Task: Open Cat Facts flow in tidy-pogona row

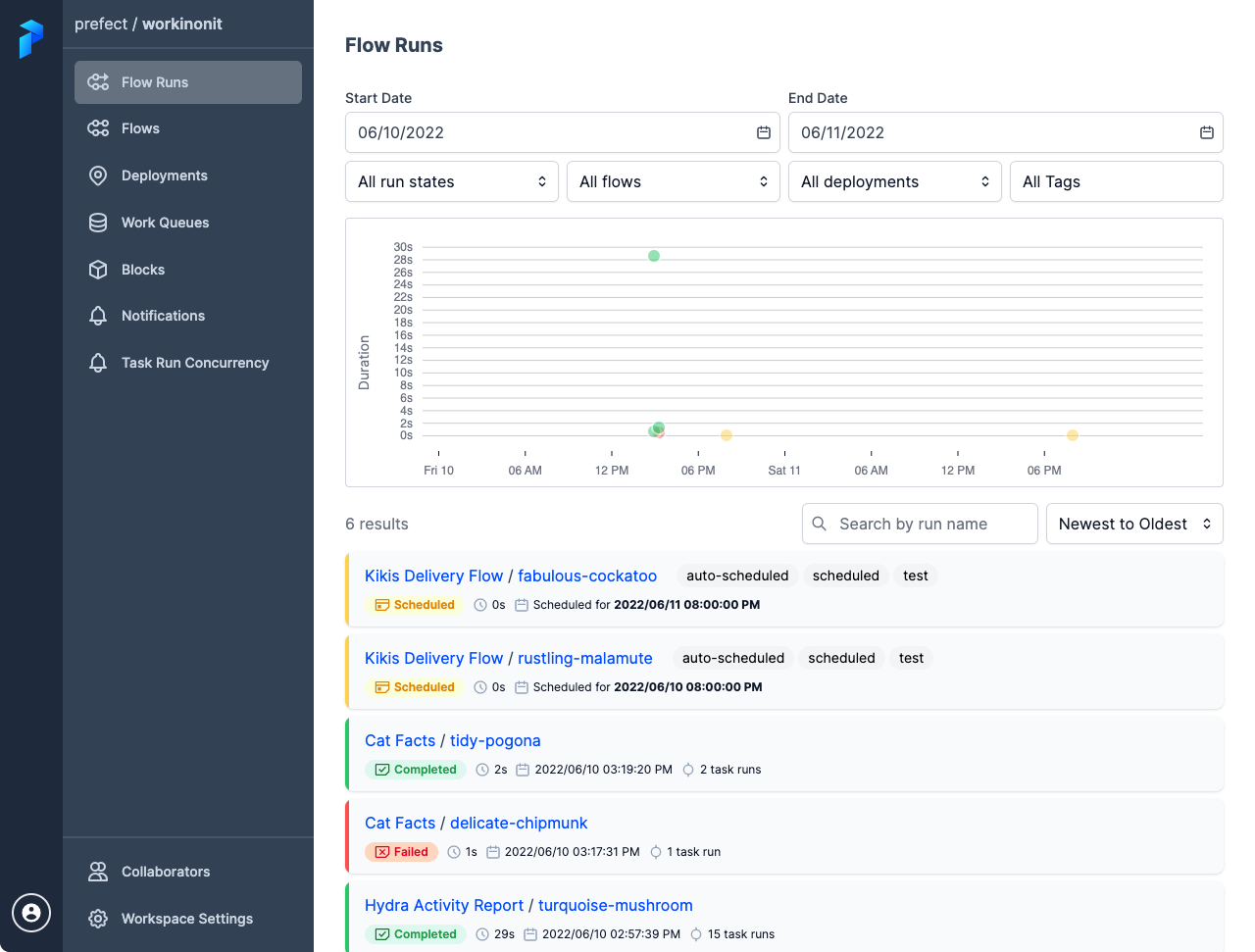Action: [400, 740]
